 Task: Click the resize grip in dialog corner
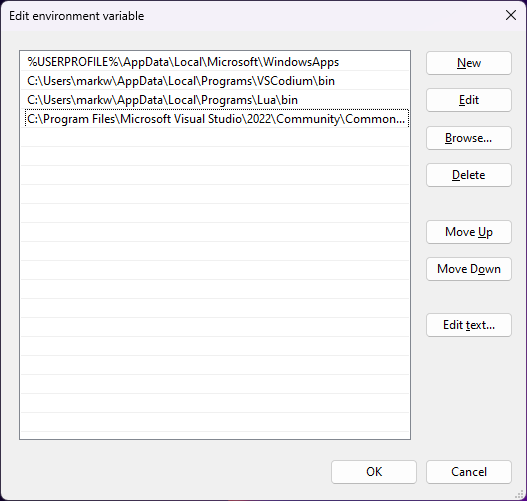click(x=520, y=494)
